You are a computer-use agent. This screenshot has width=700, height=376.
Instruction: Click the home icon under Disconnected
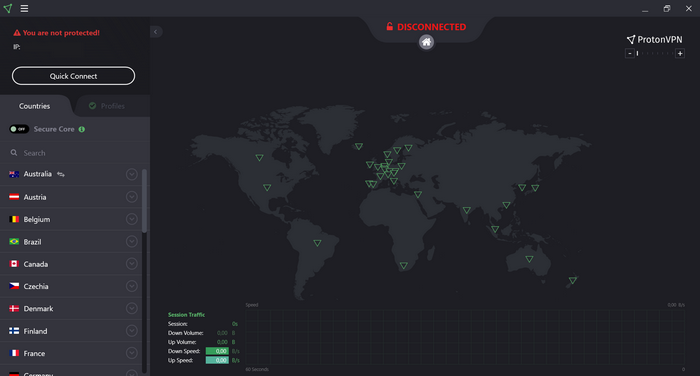426,42
